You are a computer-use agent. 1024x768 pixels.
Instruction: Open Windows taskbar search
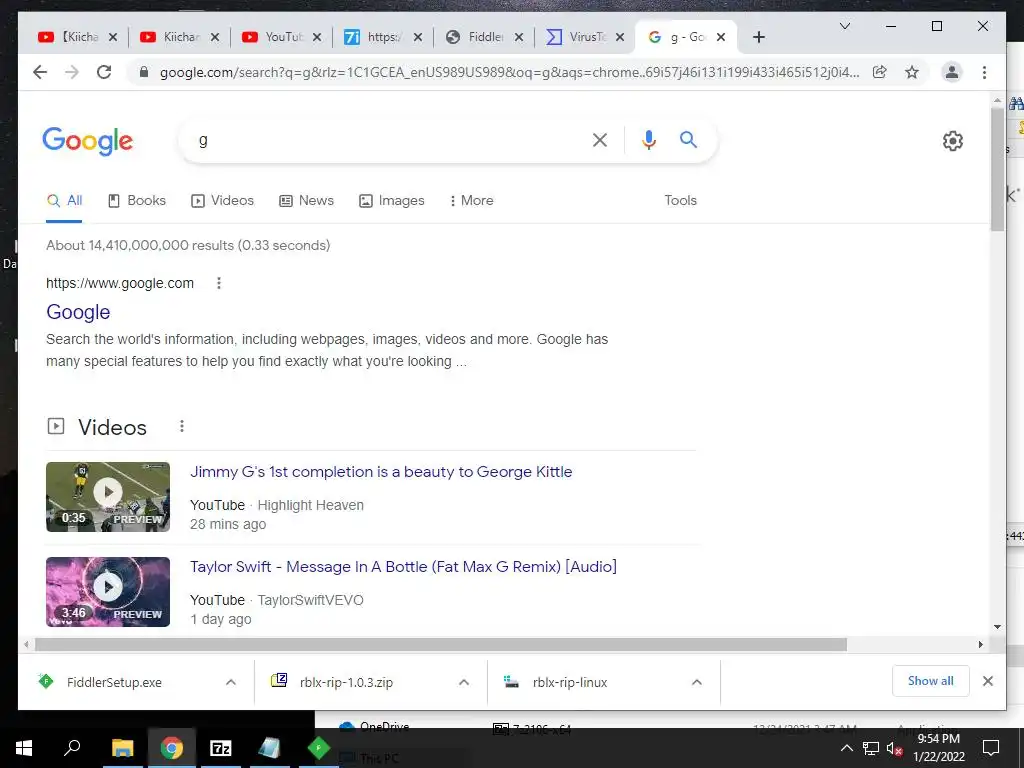(x=72, y=748)
